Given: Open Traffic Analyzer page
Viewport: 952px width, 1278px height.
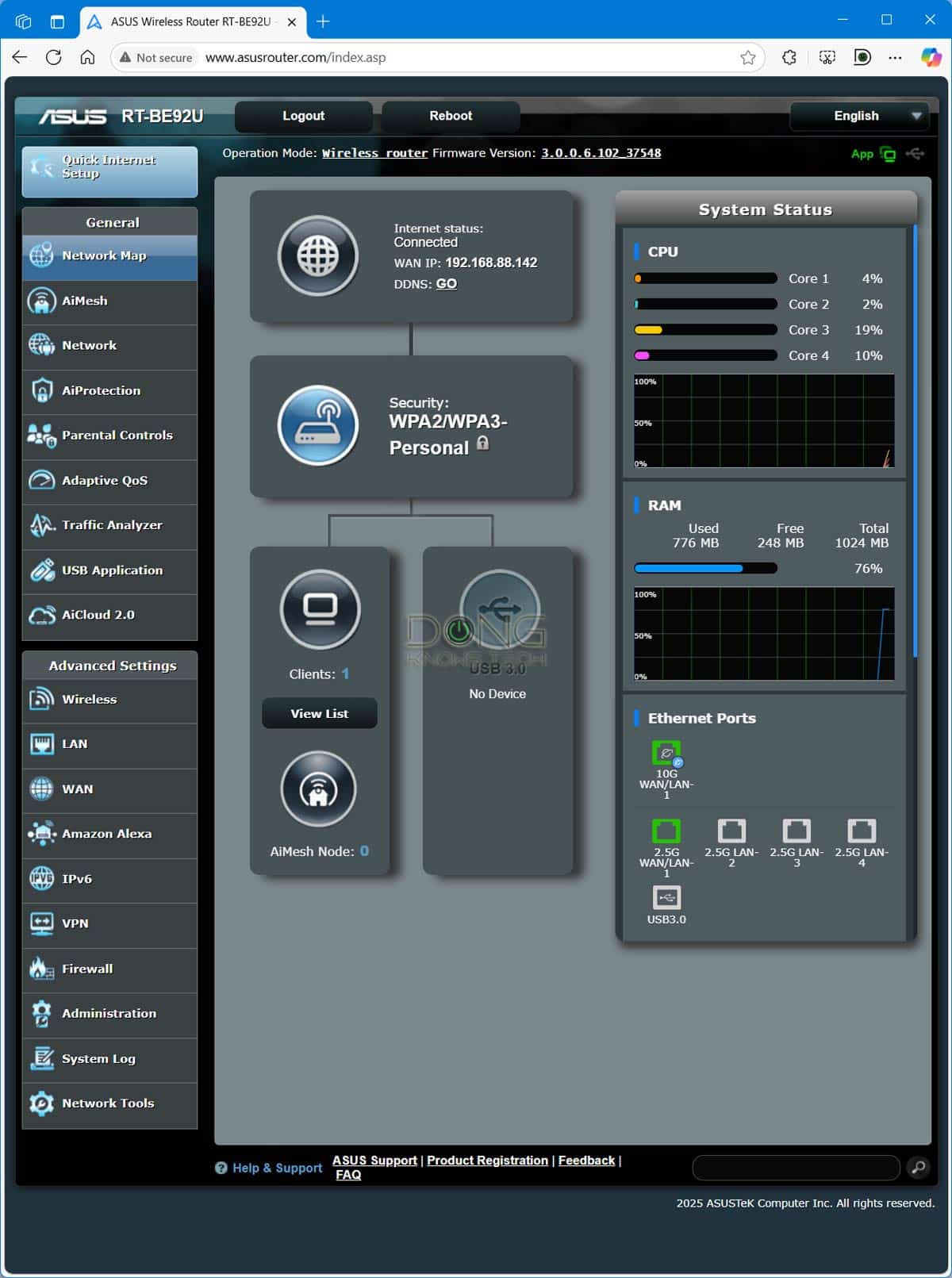Looking at the screenshot, I should pyautogui.click(x=109, y=525).
